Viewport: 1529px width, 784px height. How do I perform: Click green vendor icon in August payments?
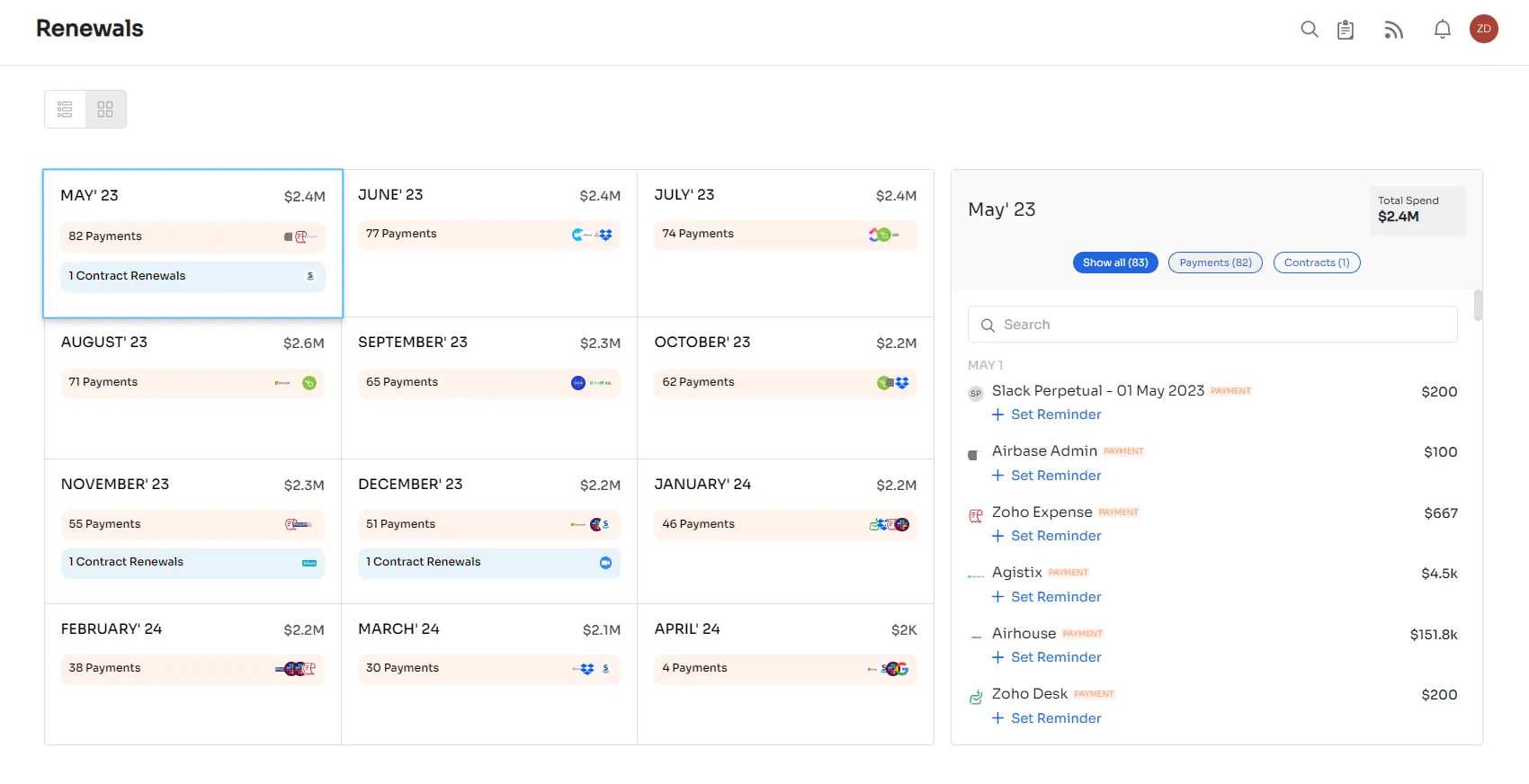(x=309, y=383)
